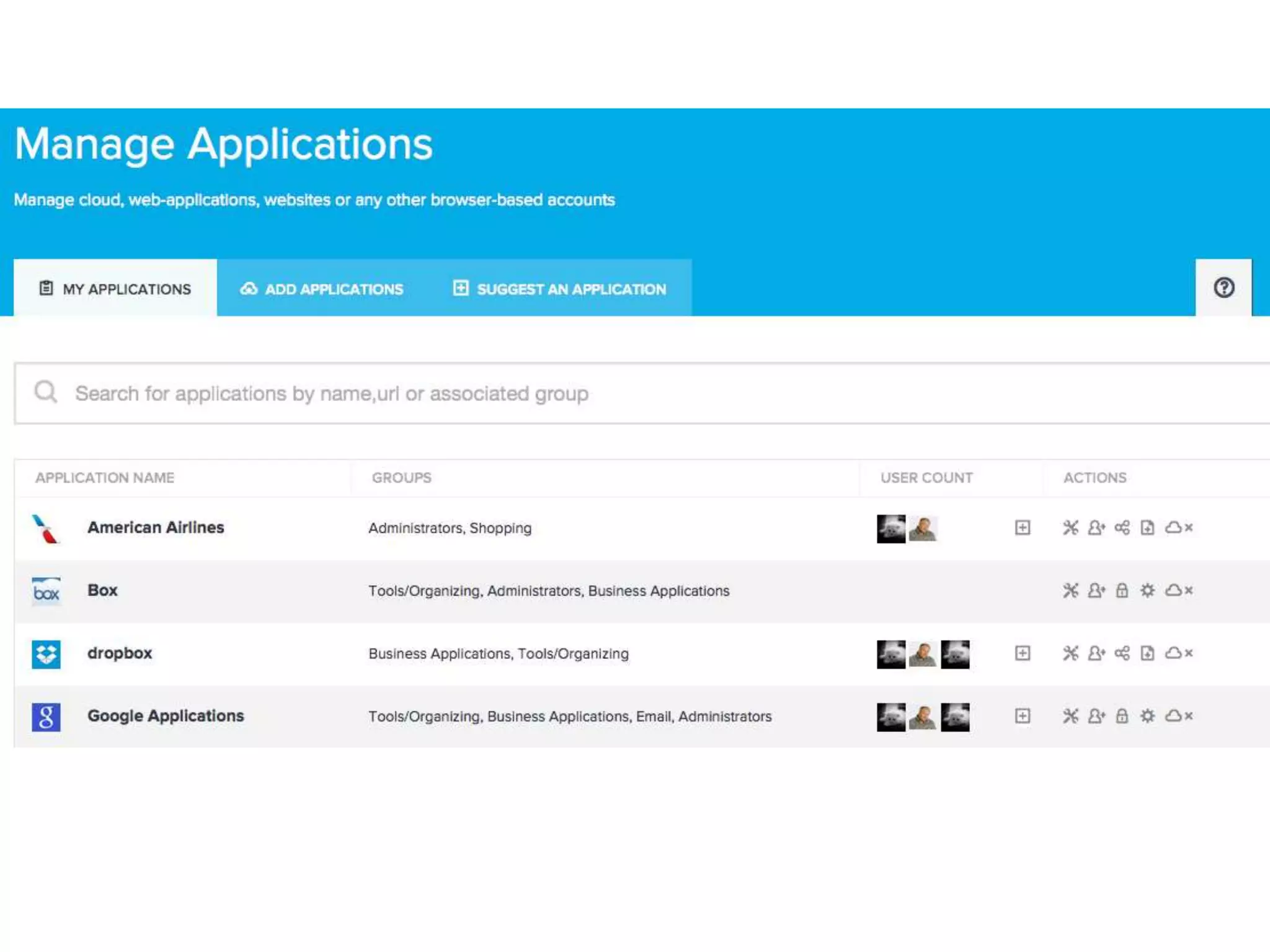Click the gear settings icon for Box

point(1147,590)
